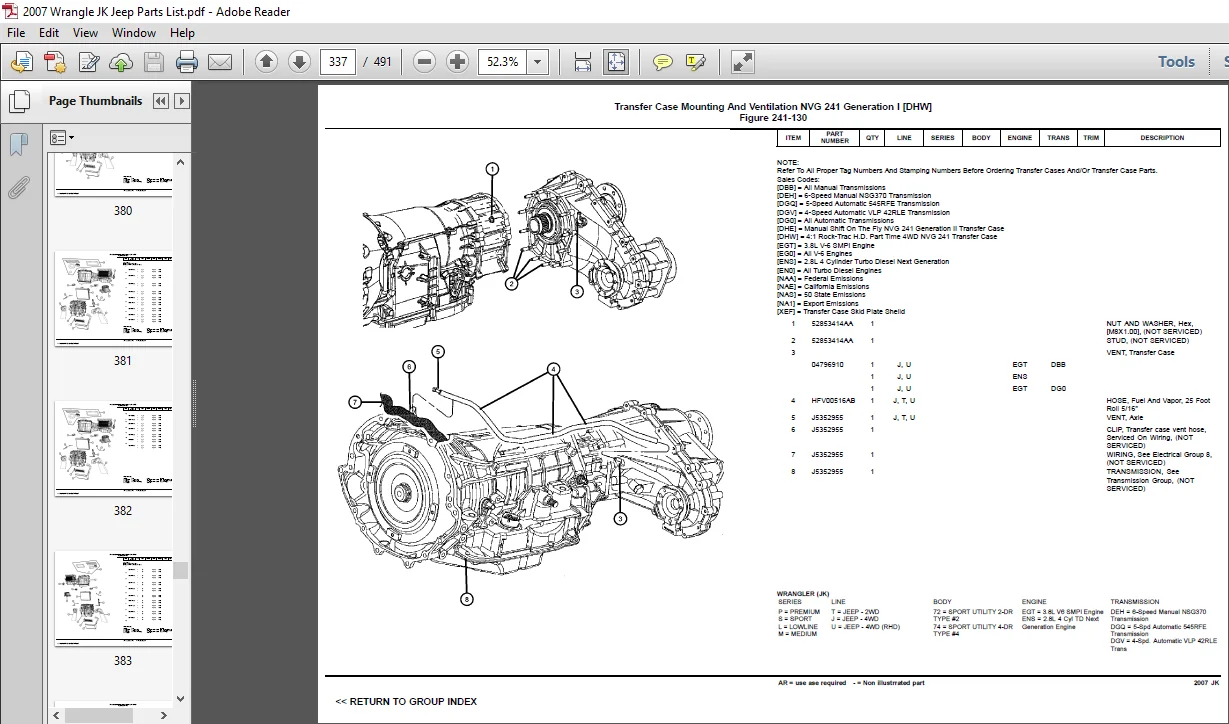
Task: Open the Help menu
Action: 182,32
